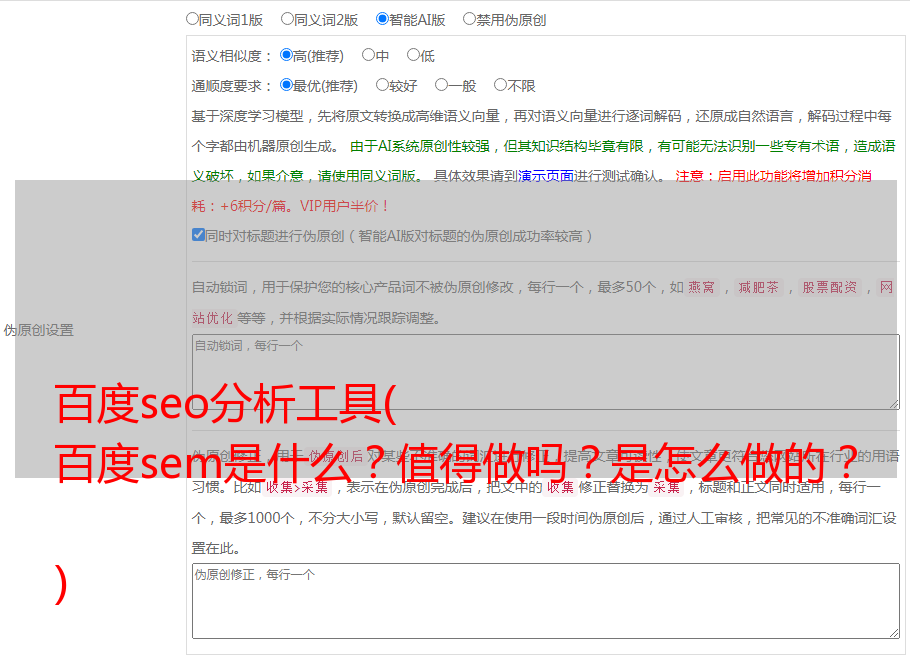Image resolution: width=911 pixels, height=658 pixels.
Task: Select the 同义词1版 radio option
Action: click(x=192, y=19)
